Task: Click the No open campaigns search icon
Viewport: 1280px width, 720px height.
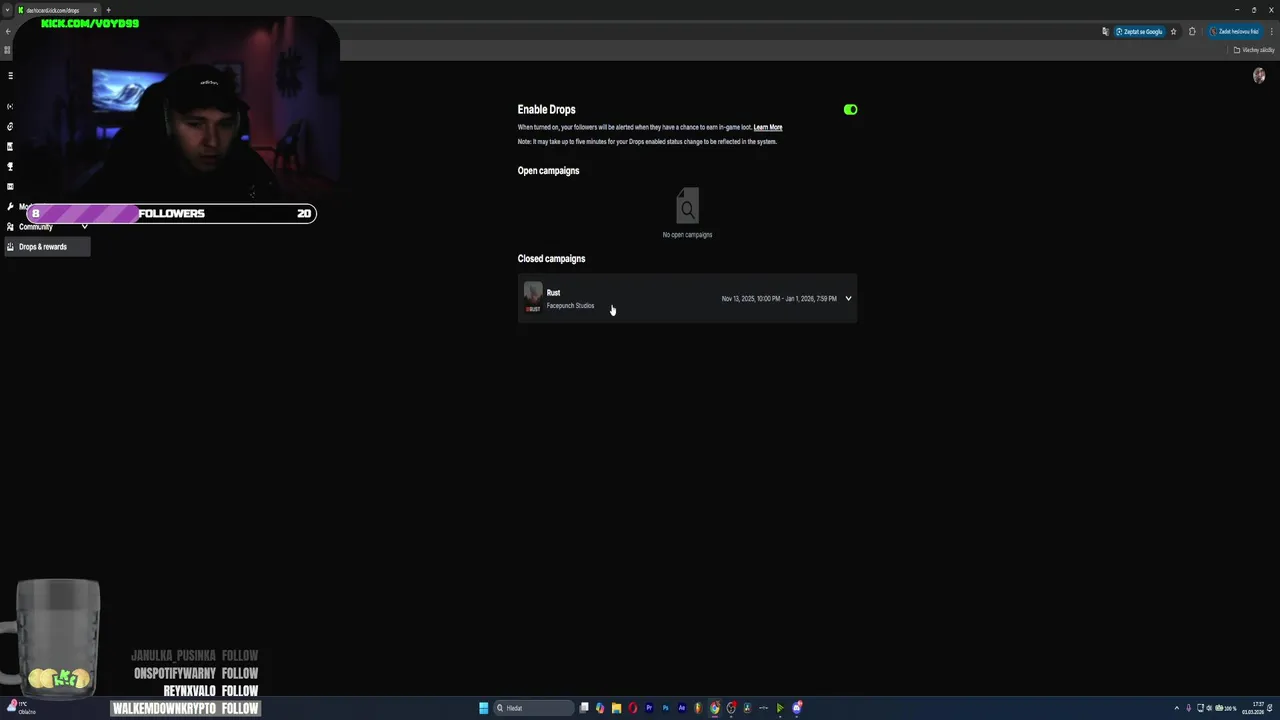Action: click(x=687, y=206)
